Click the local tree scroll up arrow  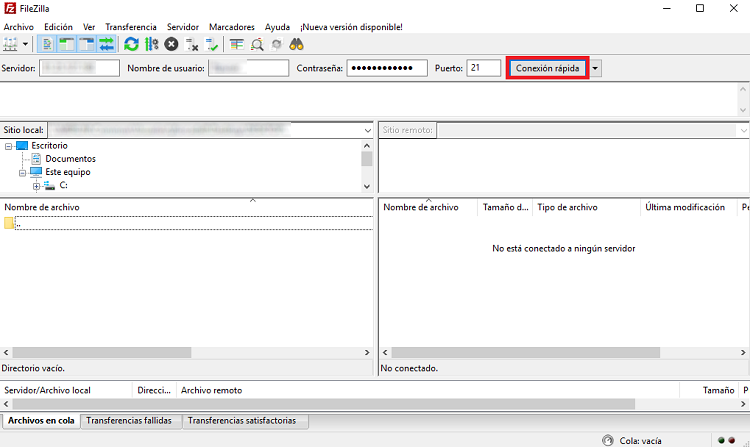pyautogui.click(x=367, y=145)
